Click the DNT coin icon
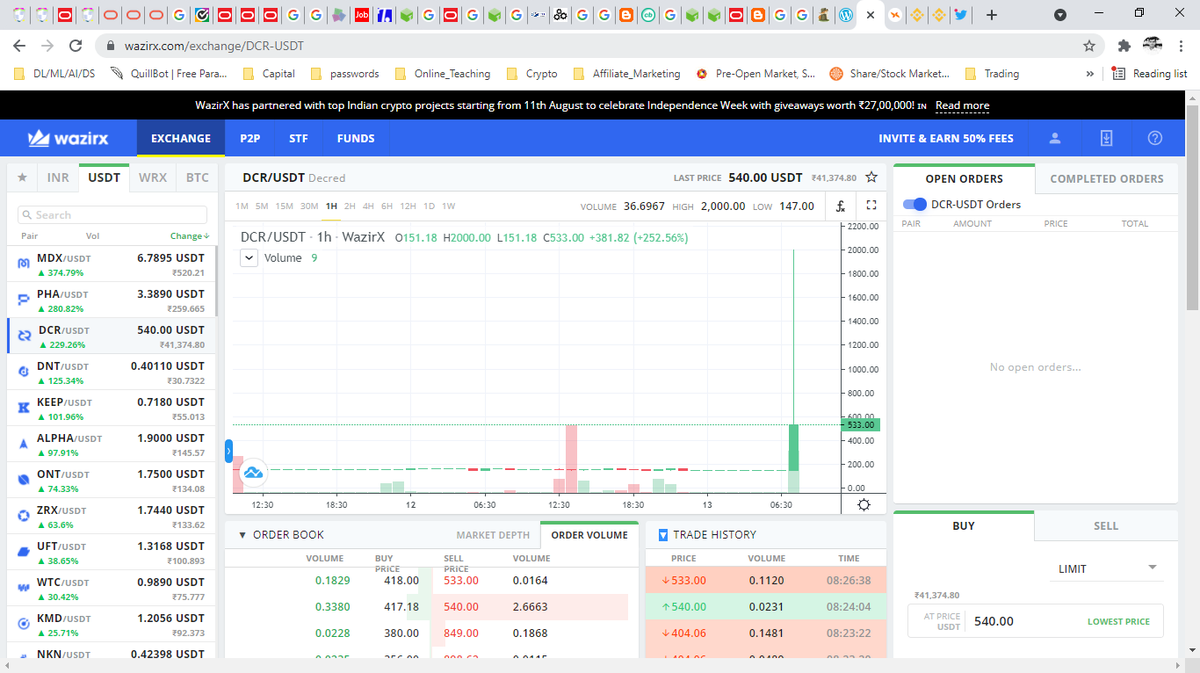The width and height of the screenshot is (1200, 673). pyautogui.click(x=23, y=373)
